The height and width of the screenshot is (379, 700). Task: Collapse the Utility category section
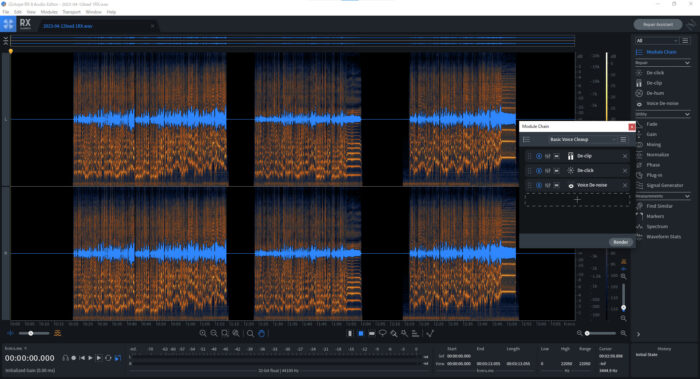click(687, 114)
